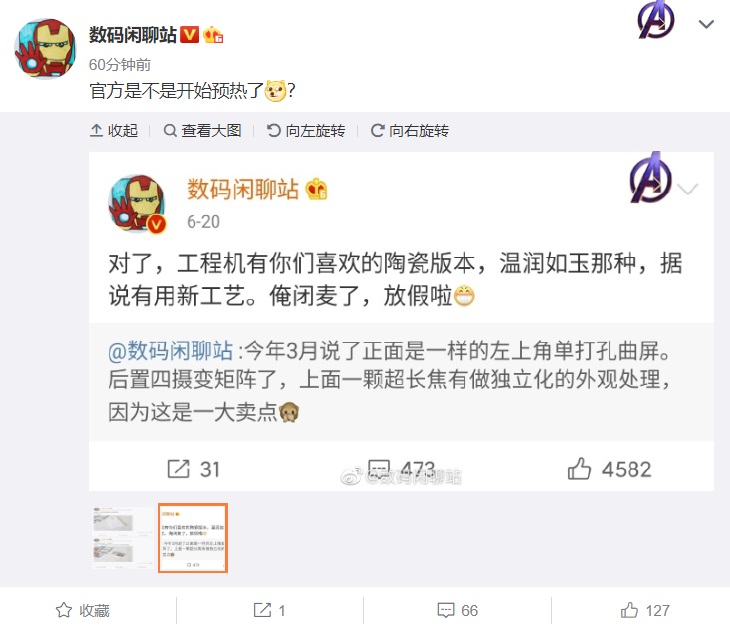The height and width of the screenshot is (629, 730).
Task: Click the expanded screenshot image
Action: click(401, 321)
